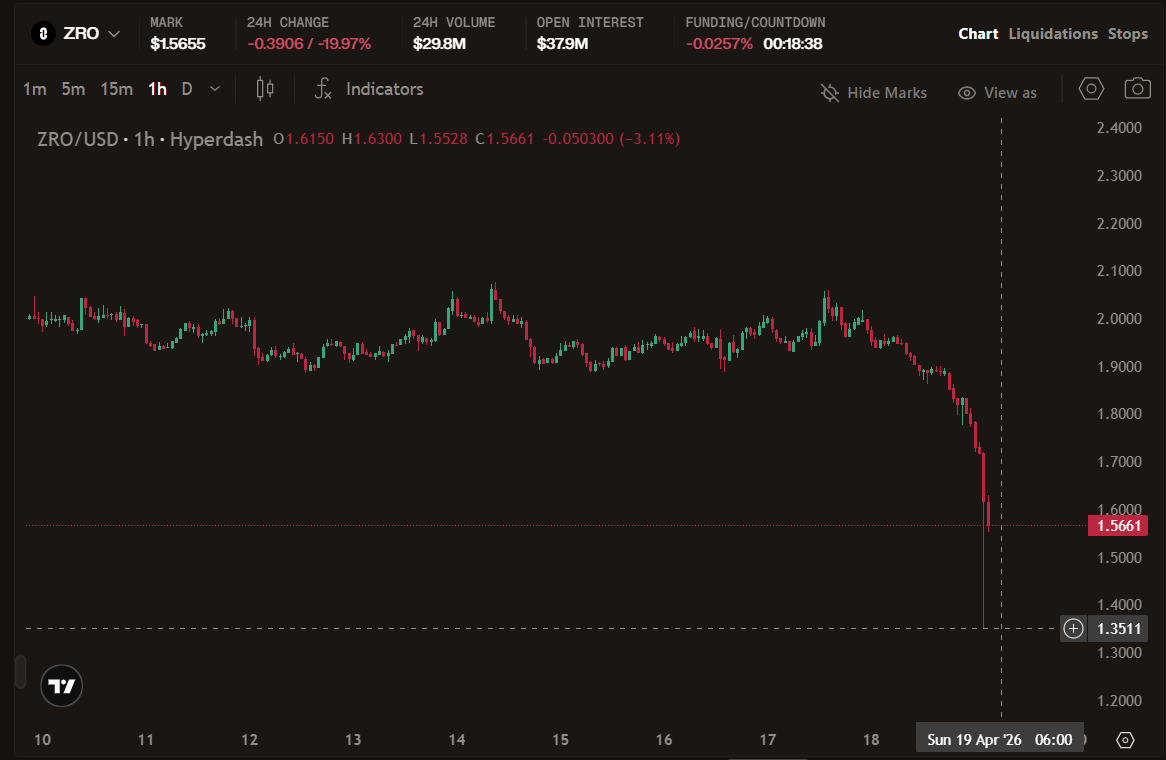Click the funding rate -0.0257%
The image size is (1166, 760).
719,44
